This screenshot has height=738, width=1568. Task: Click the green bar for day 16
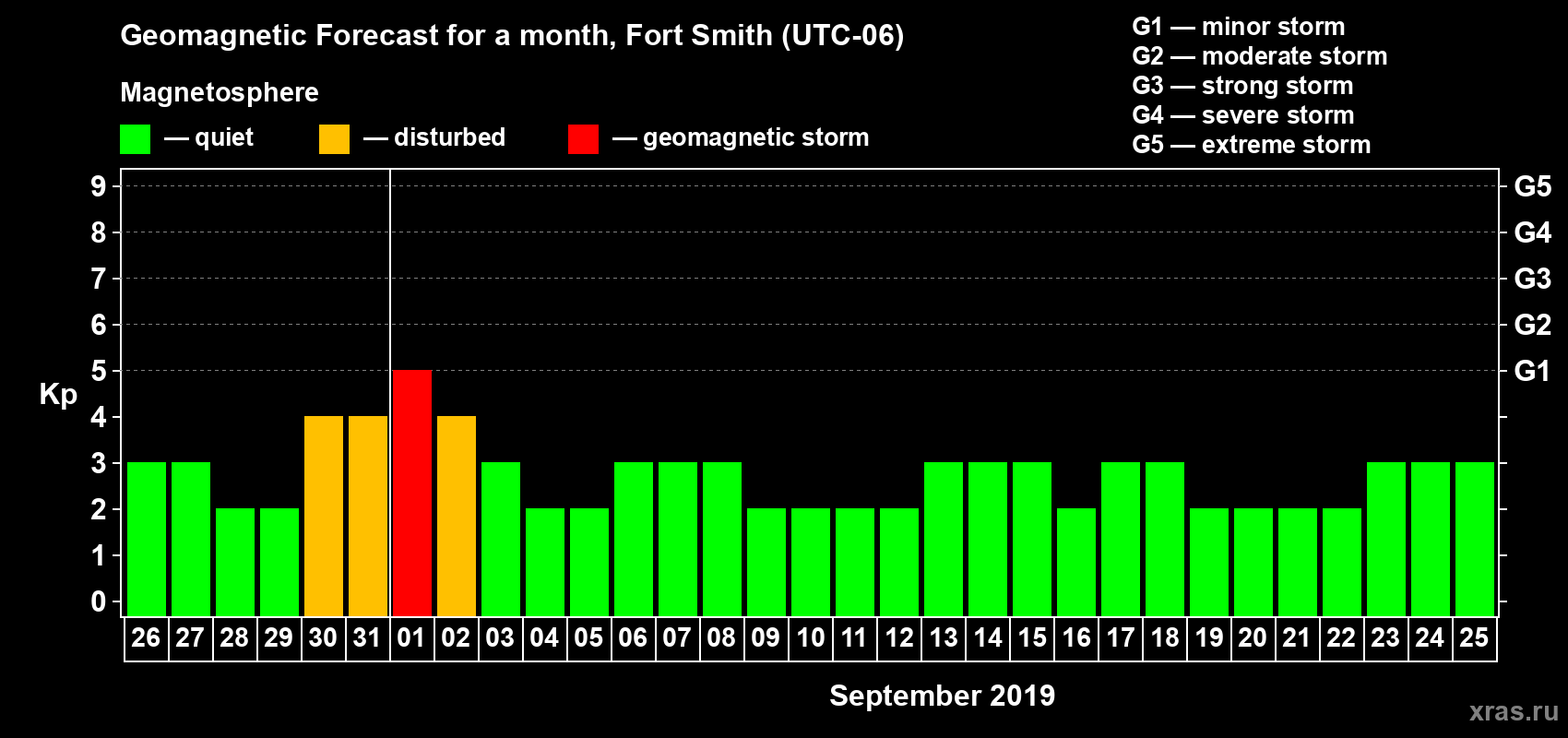[1076, 562]
